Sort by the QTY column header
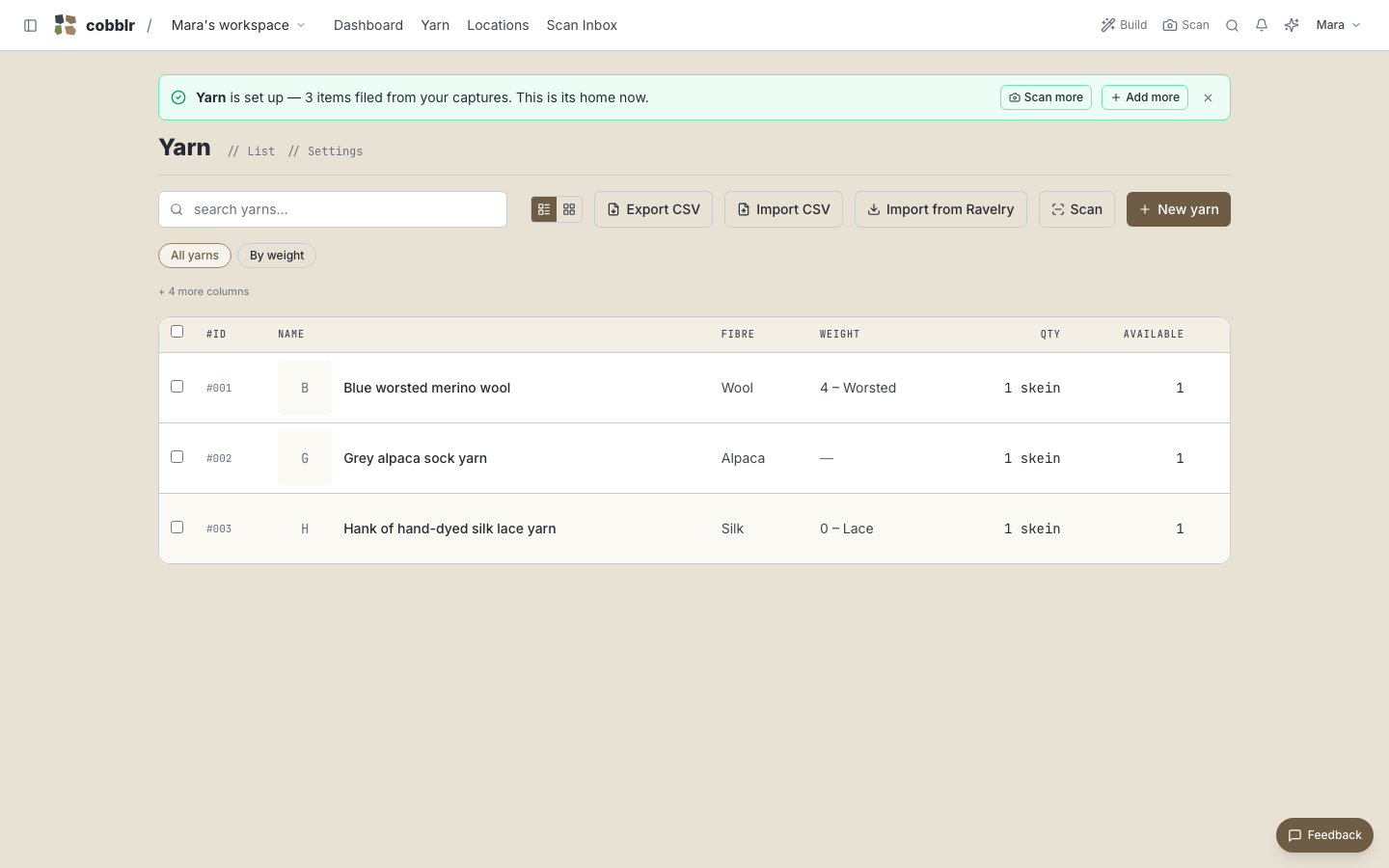Viewport: 1389px width, 868px height. (1050, 335)
